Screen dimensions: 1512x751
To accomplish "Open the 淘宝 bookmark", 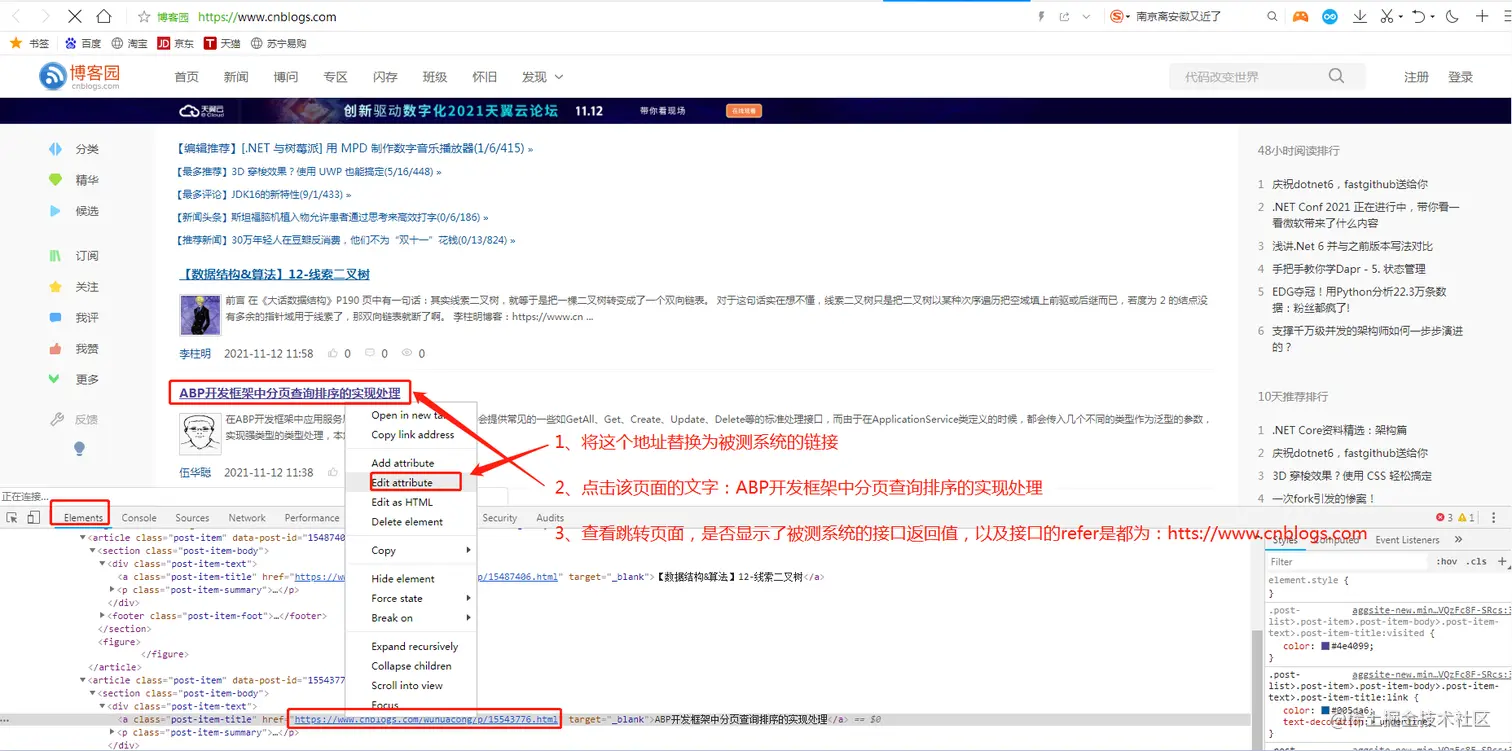I will (x=129, y=43).
